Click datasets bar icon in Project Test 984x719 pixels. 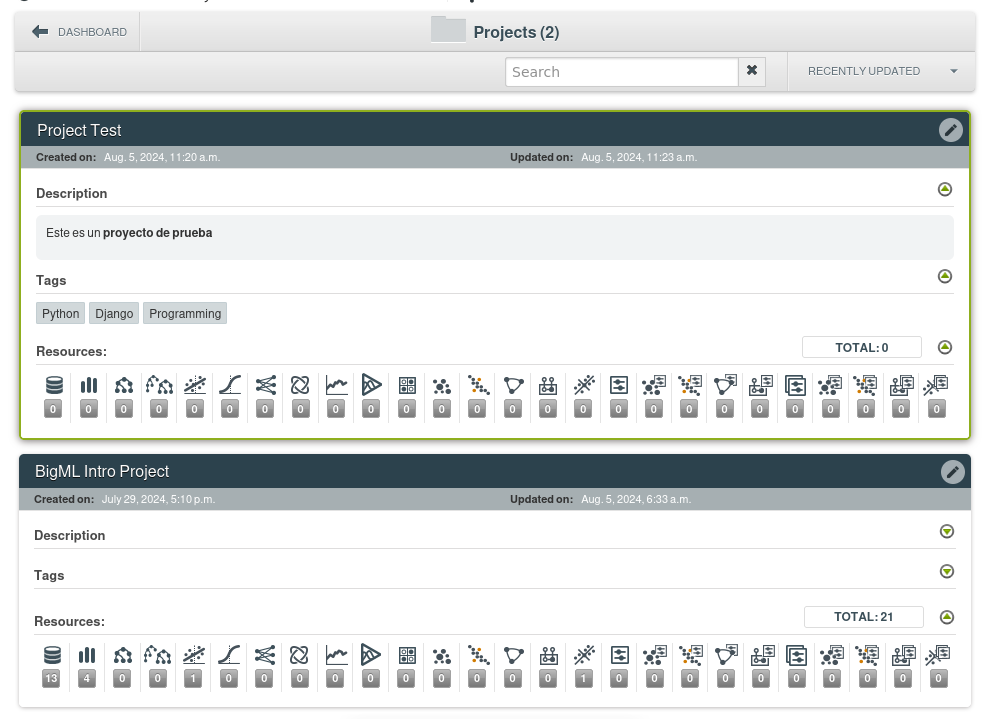pyautogui.click(x=89, y=386)
